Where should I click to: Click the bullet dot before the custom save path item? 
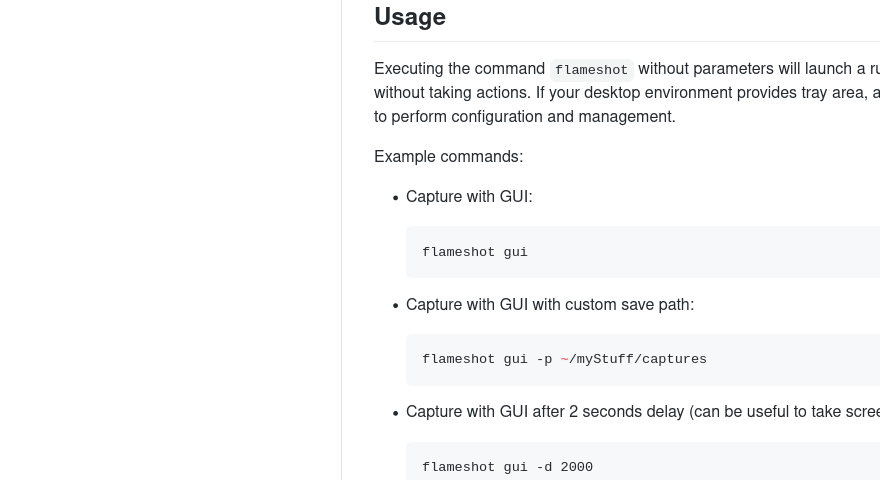click(x=396, y=306)
